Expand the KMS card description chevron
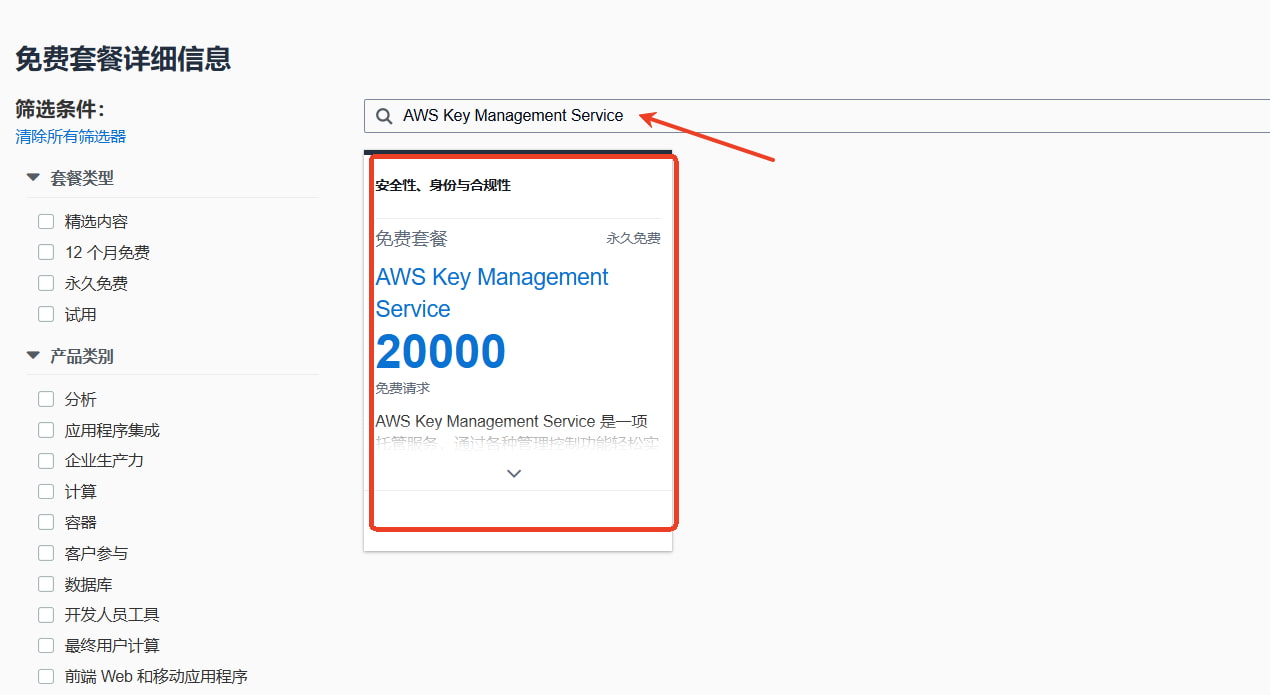Viewport: 1270px width, 695px height. pos(513,473)
